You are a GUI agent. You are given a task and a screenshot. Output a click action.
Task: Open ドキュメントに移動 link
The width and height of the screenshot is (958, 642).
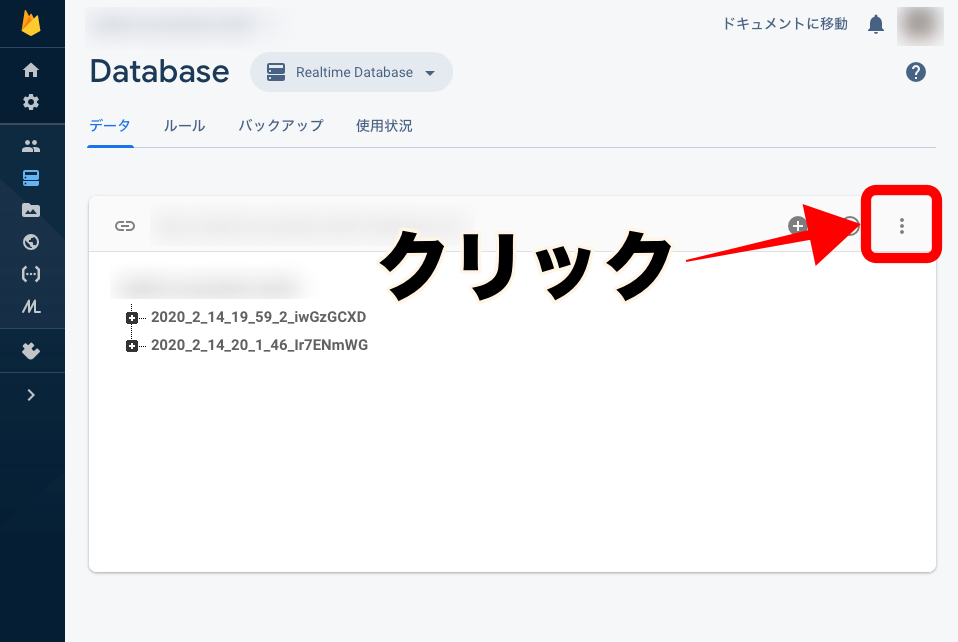pyautogui.click(x=785, y=24)
